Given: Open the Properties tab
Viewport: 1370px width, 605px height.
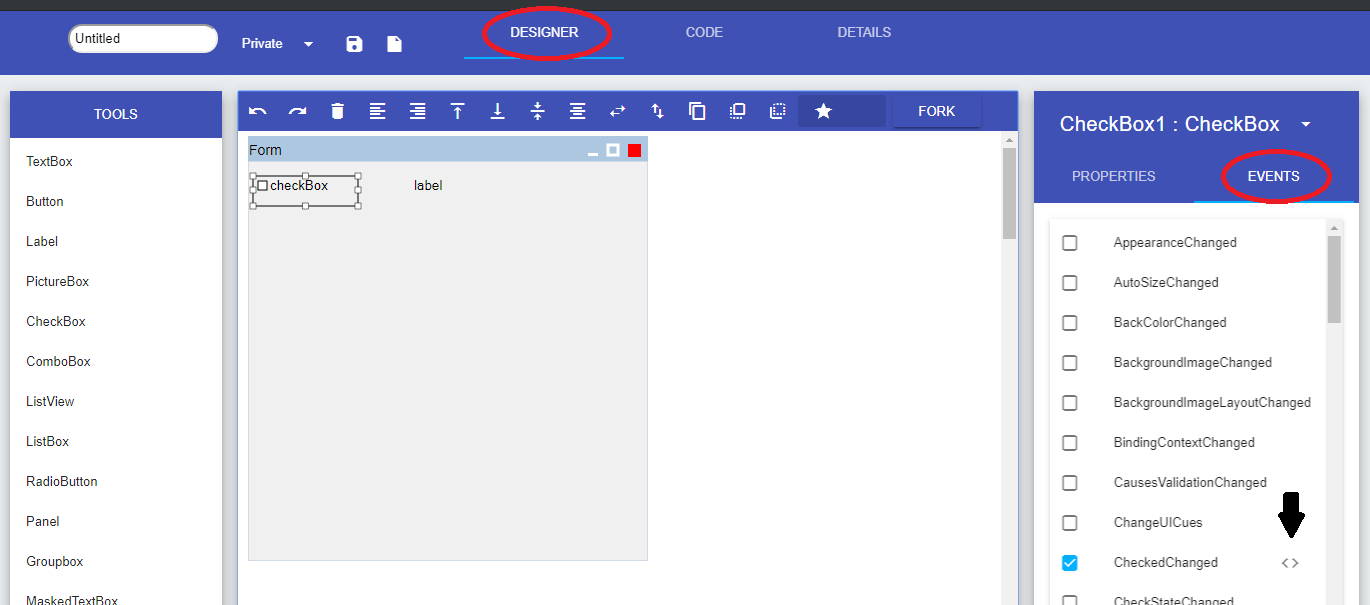Looking at the screenshot, I should point(1113,176).
